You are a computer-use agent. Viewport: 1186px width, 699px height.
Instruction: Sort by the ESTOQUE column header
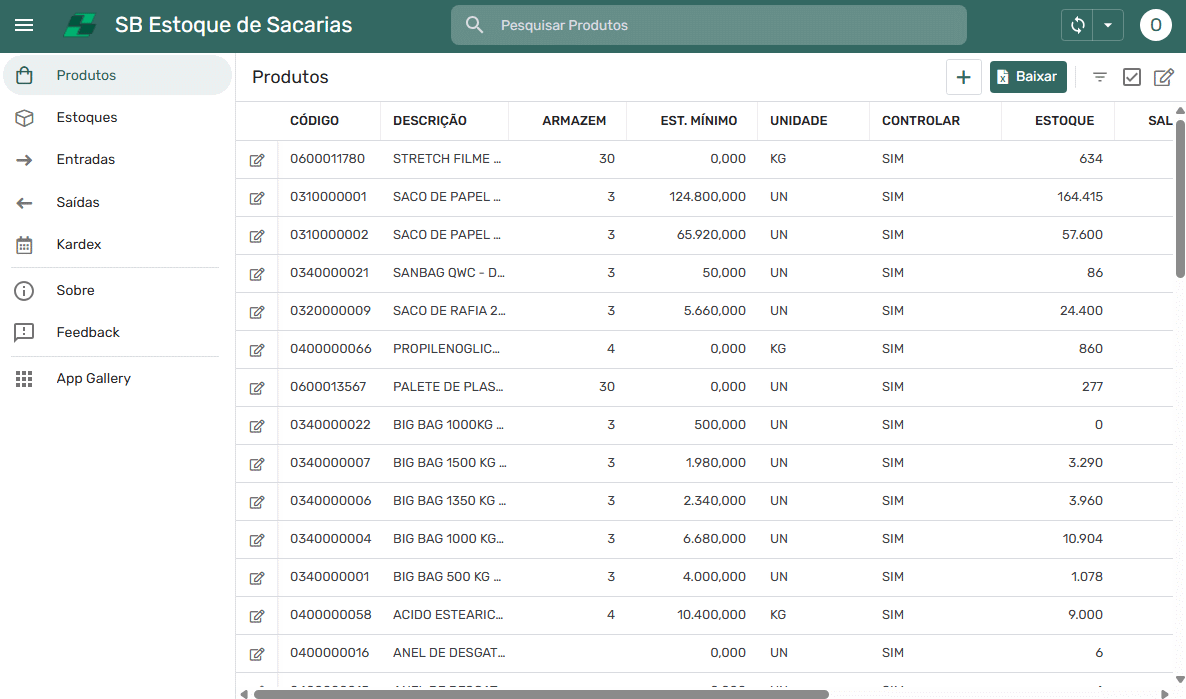[1064, 121]
